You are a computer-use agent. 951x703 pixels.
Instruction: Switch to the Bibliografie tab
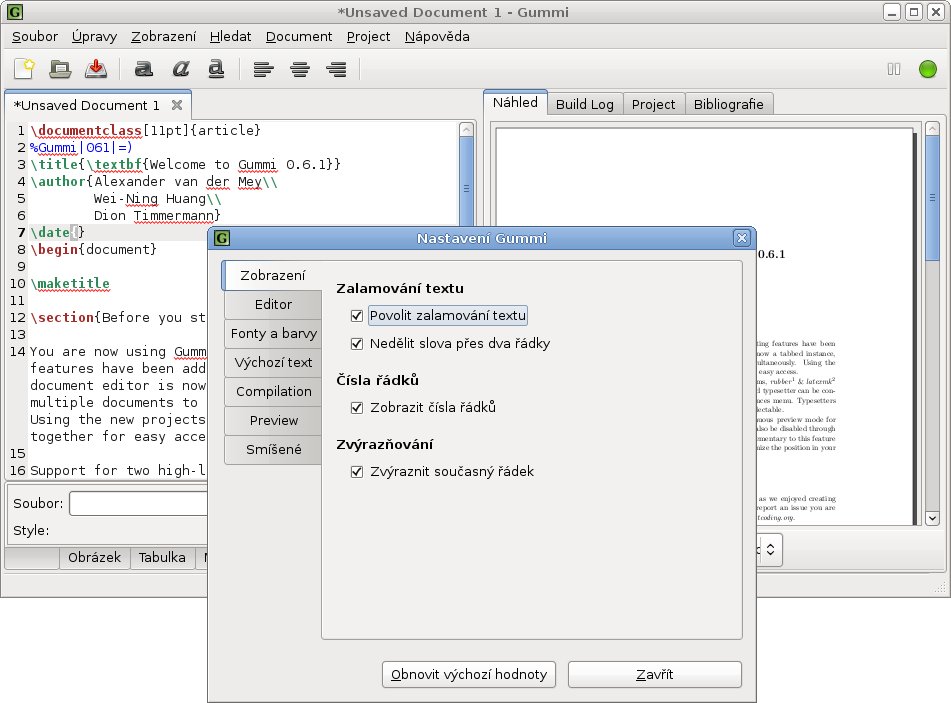coord(728,104)
